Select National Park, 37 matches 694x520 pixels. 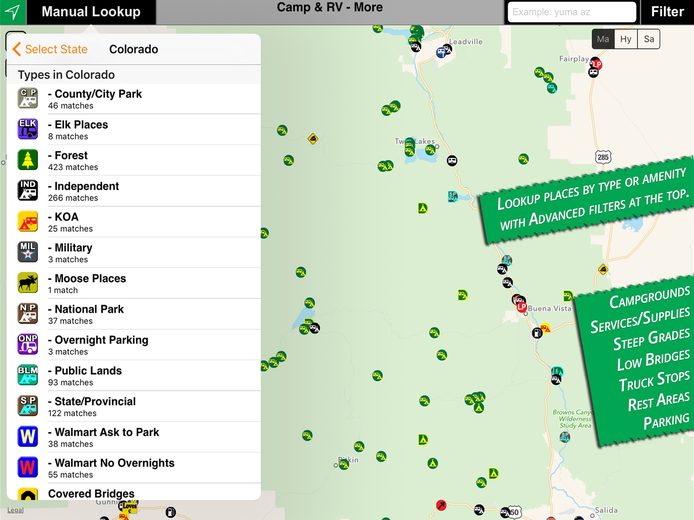coord(134,314)
